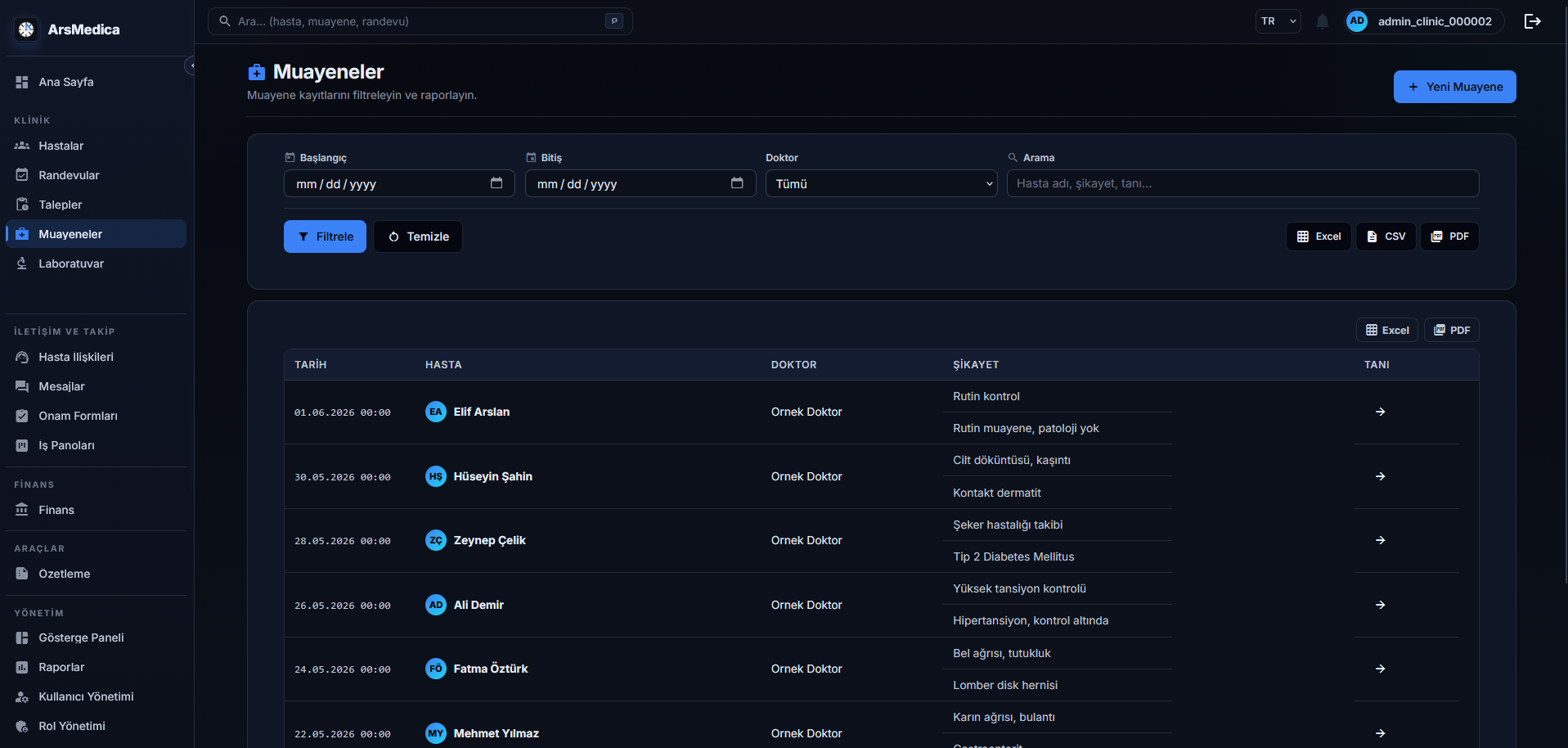Click the Finans bank icon
Screen dimensions: 1568x748
pos(22,510)
